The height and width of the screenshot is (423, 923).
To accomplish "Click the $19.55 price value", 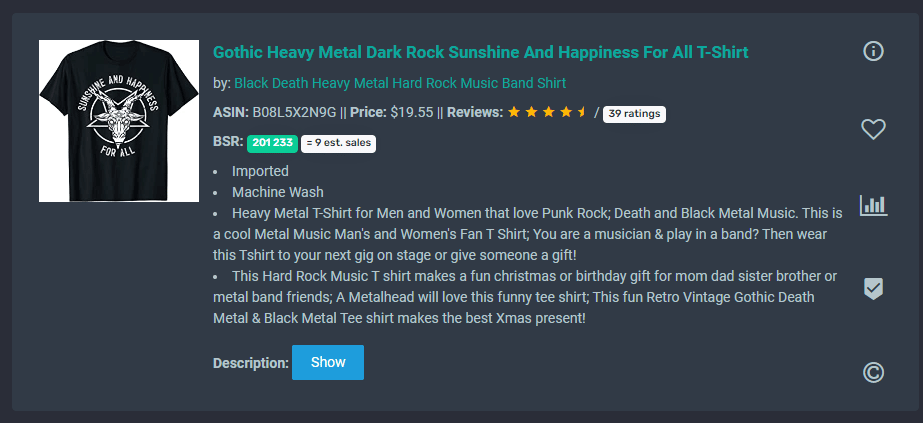I will tap(411, 112).
